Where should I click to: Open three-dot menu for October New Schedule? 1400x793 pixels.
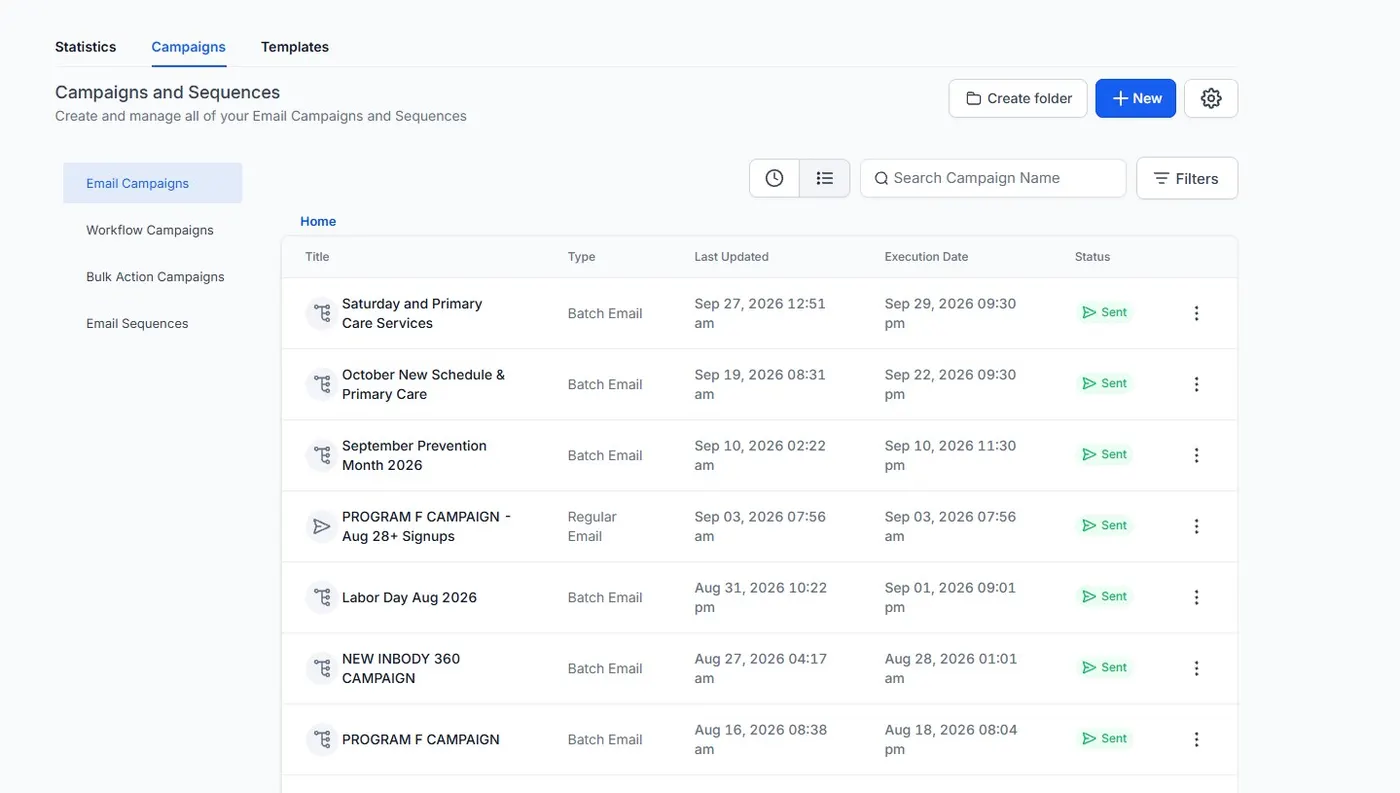[x=1196, y=384]
